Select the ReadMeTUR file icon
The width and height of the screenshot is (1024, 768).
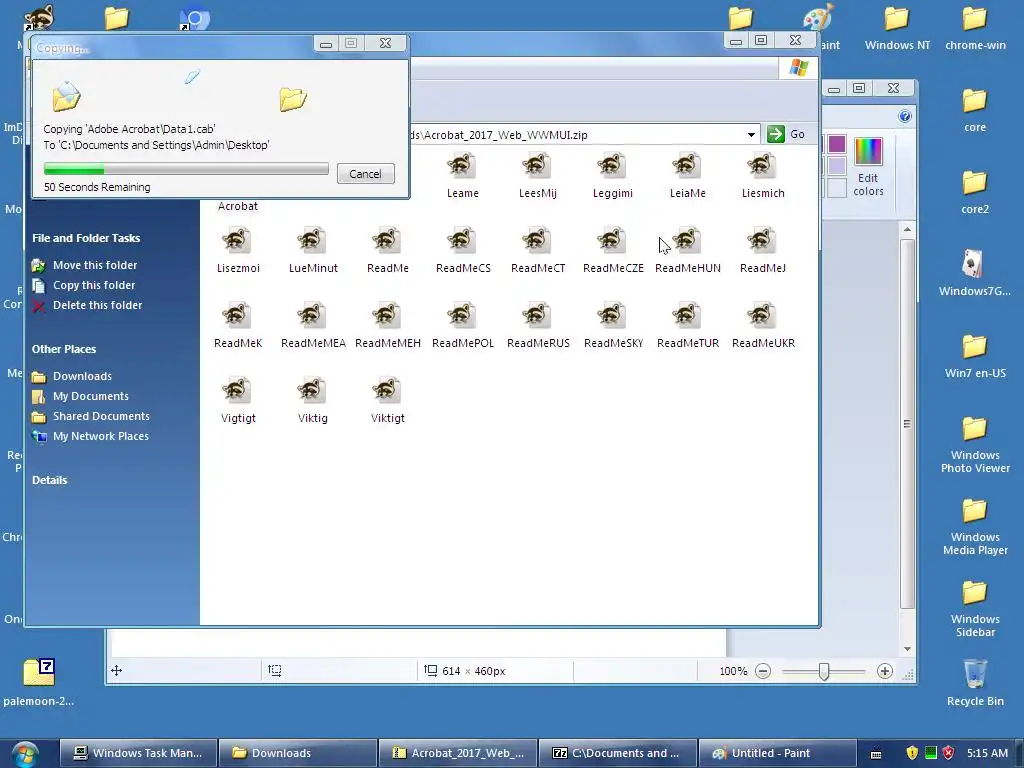pos(688,316)
